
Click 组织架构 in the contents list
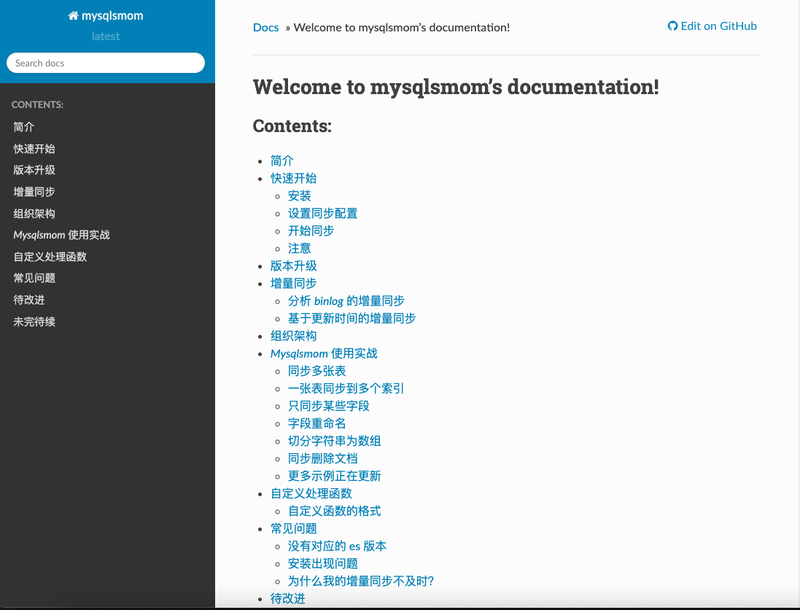293,336
